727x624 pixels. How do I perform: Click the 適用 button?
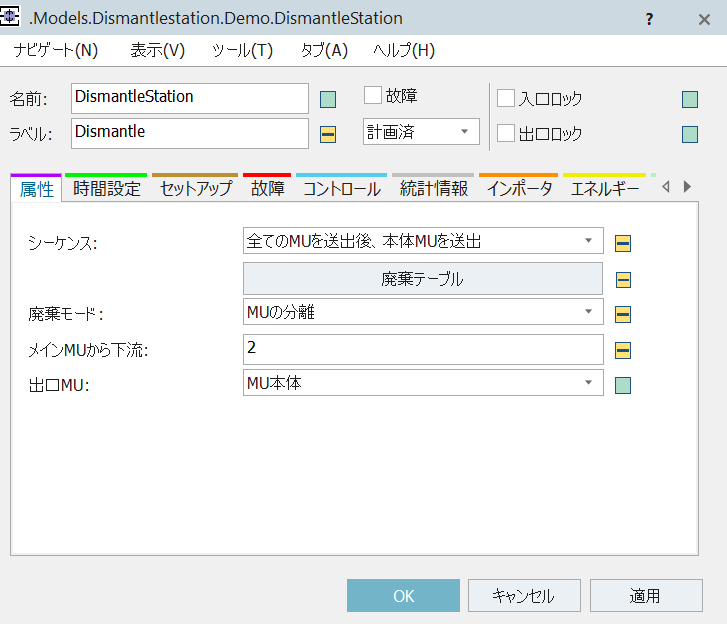(646, 595)
